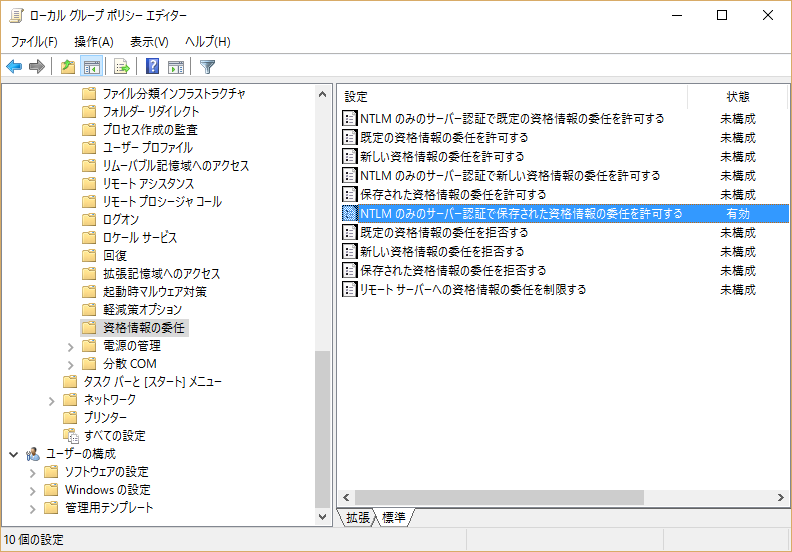The image size is (792, 552).
Task: Click tree pane scroll down arrow
Action: 322,517
